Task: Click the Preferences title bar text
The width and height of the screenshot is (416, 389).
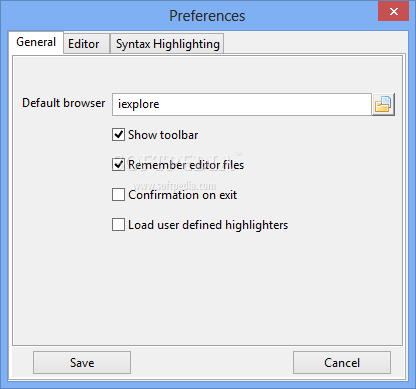Action: click(207, 16)
